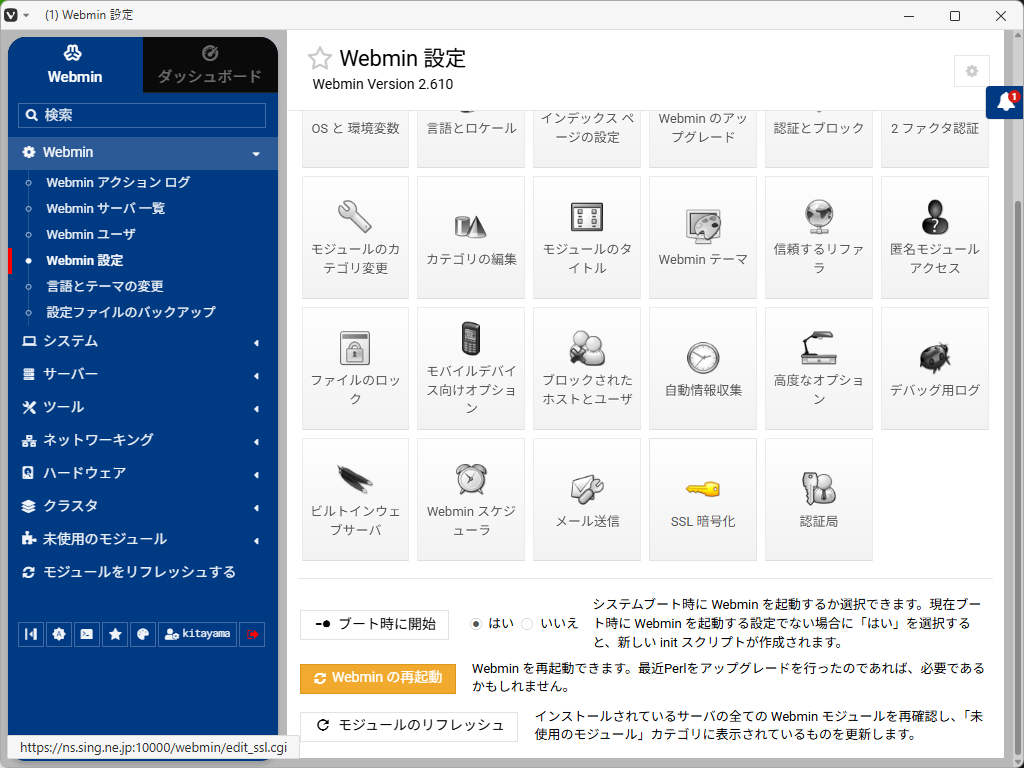Open the notifications bell icon
This screenshot has width=1024, height=768.
point(1006,102)
